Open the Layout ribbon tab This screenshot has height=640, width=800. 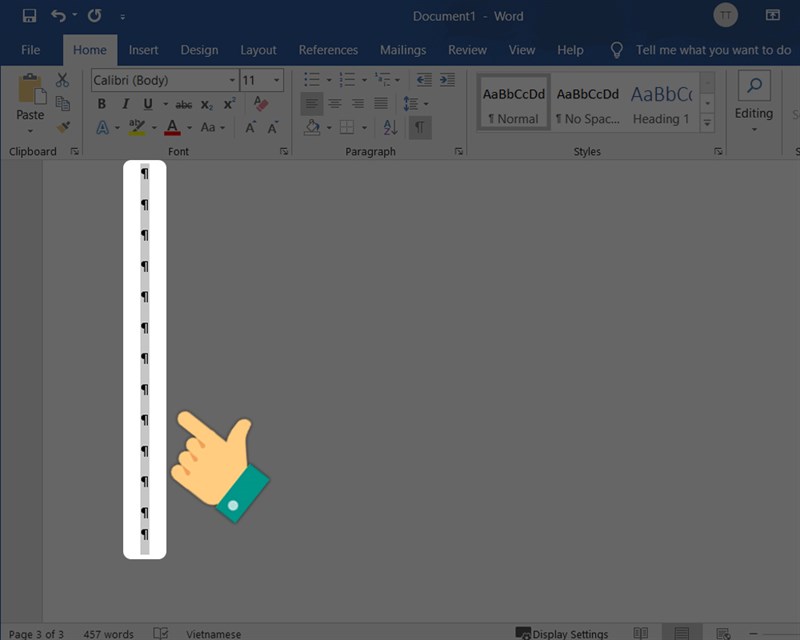click(x=258, y=50)
